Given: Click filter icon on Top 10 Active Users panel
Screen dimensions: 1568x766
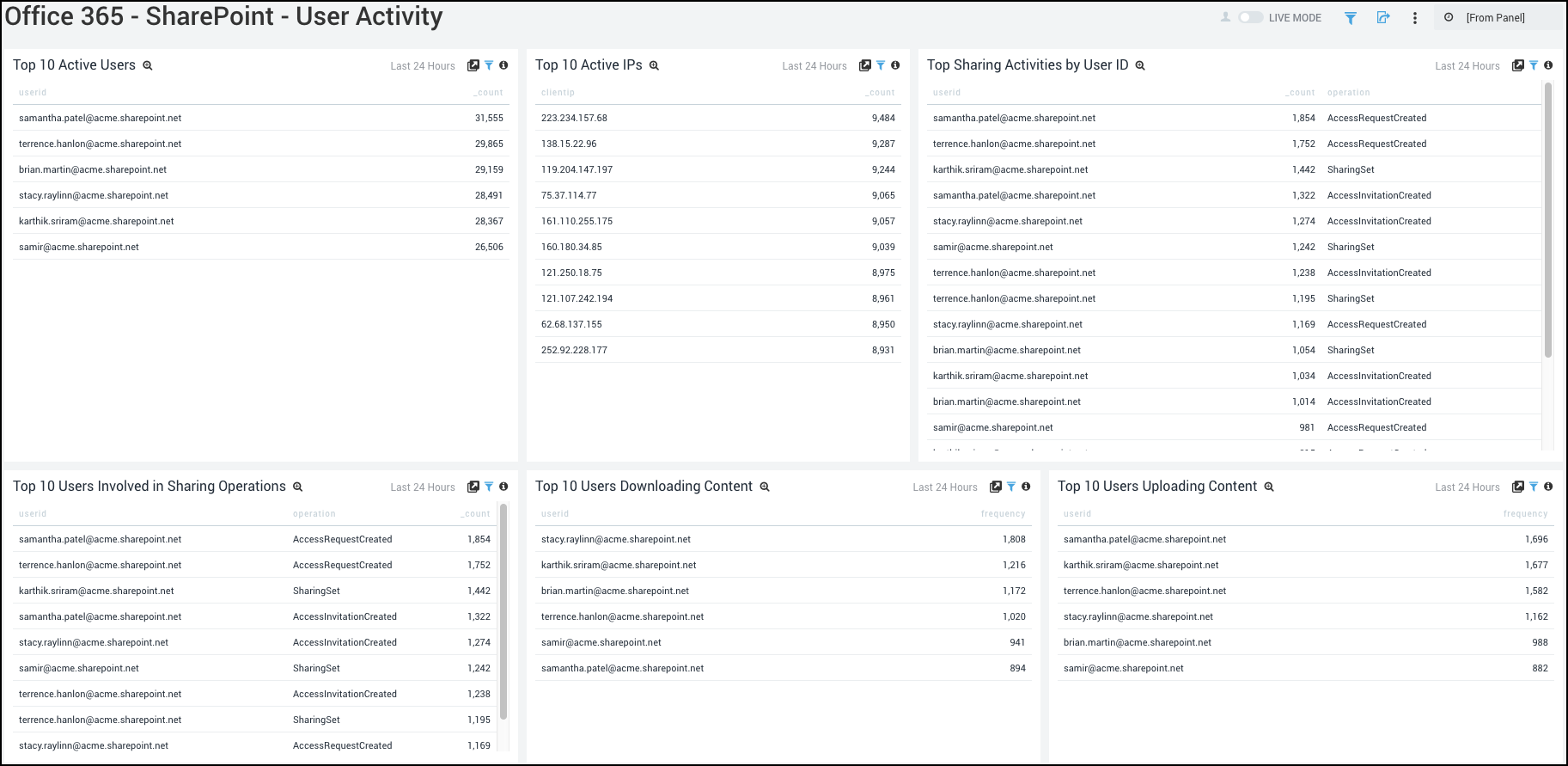Looking at the screenshot, I should pos(489,65).
